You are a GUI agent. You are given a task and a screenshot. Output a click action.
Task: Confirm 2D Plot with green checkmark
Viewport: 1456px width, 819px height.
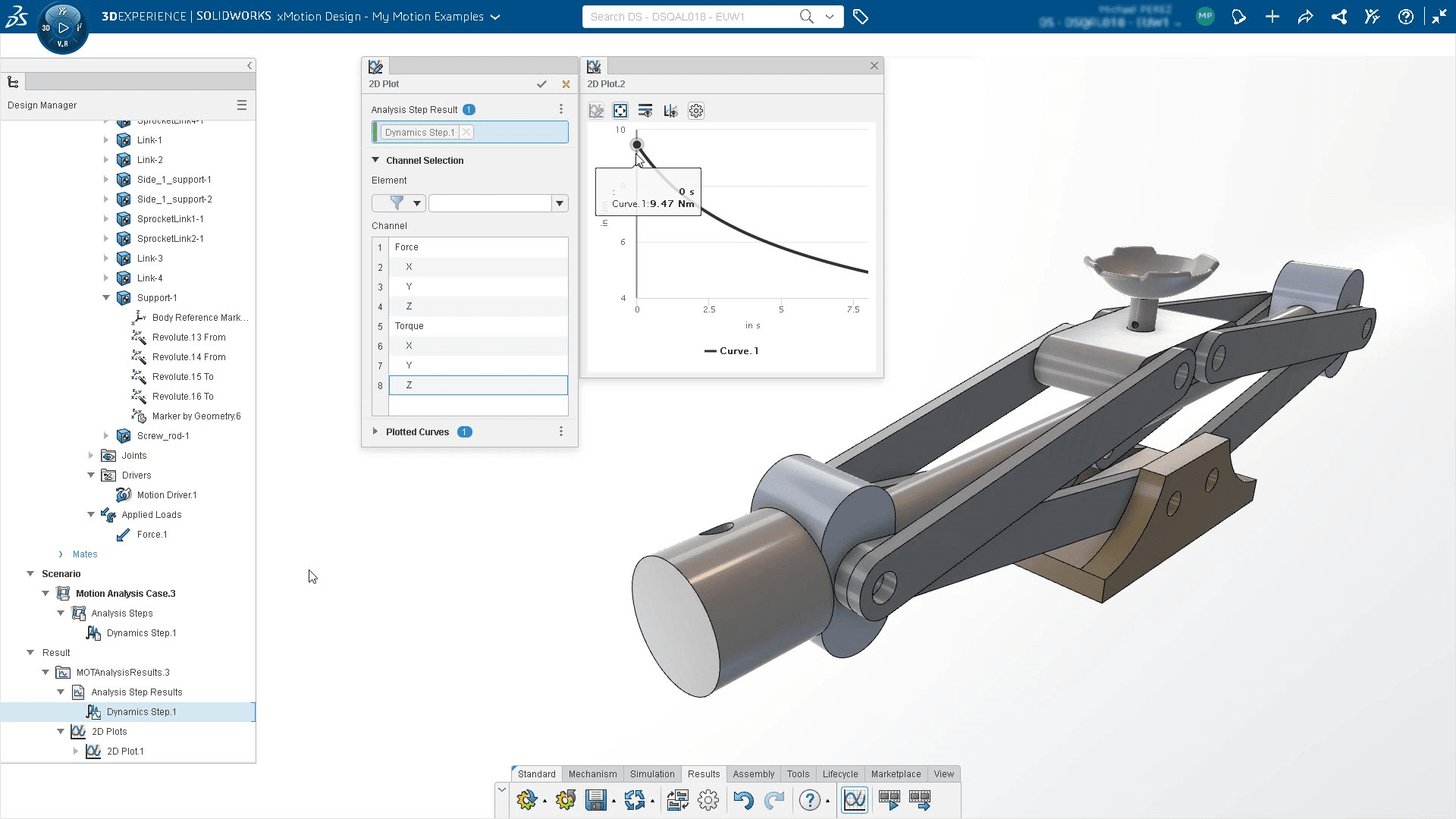(x=541, y=84)
